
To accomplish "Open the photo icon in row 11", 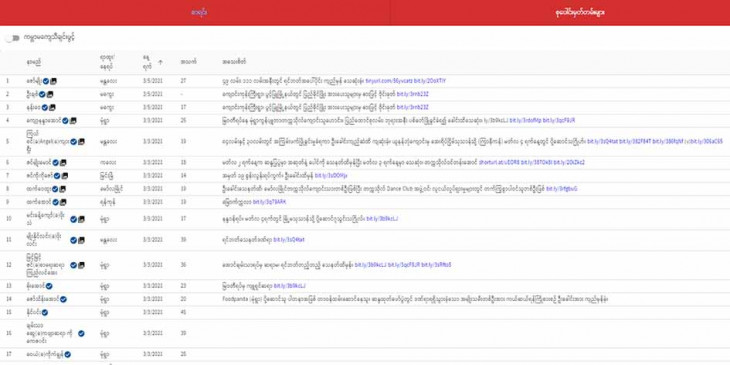I will click(x=81, y=240).
